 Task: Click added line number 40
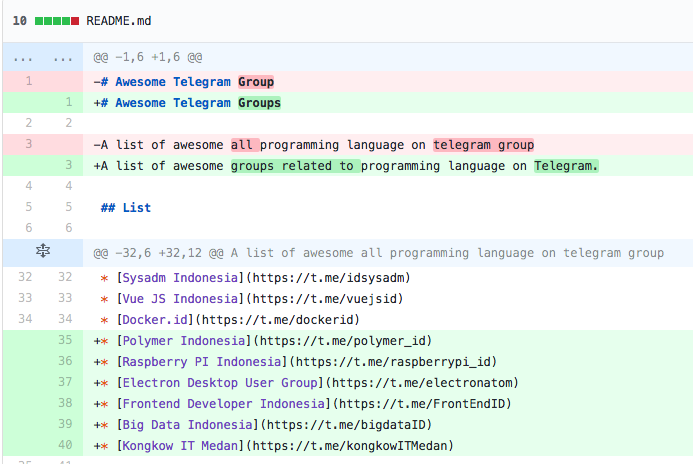65,445
